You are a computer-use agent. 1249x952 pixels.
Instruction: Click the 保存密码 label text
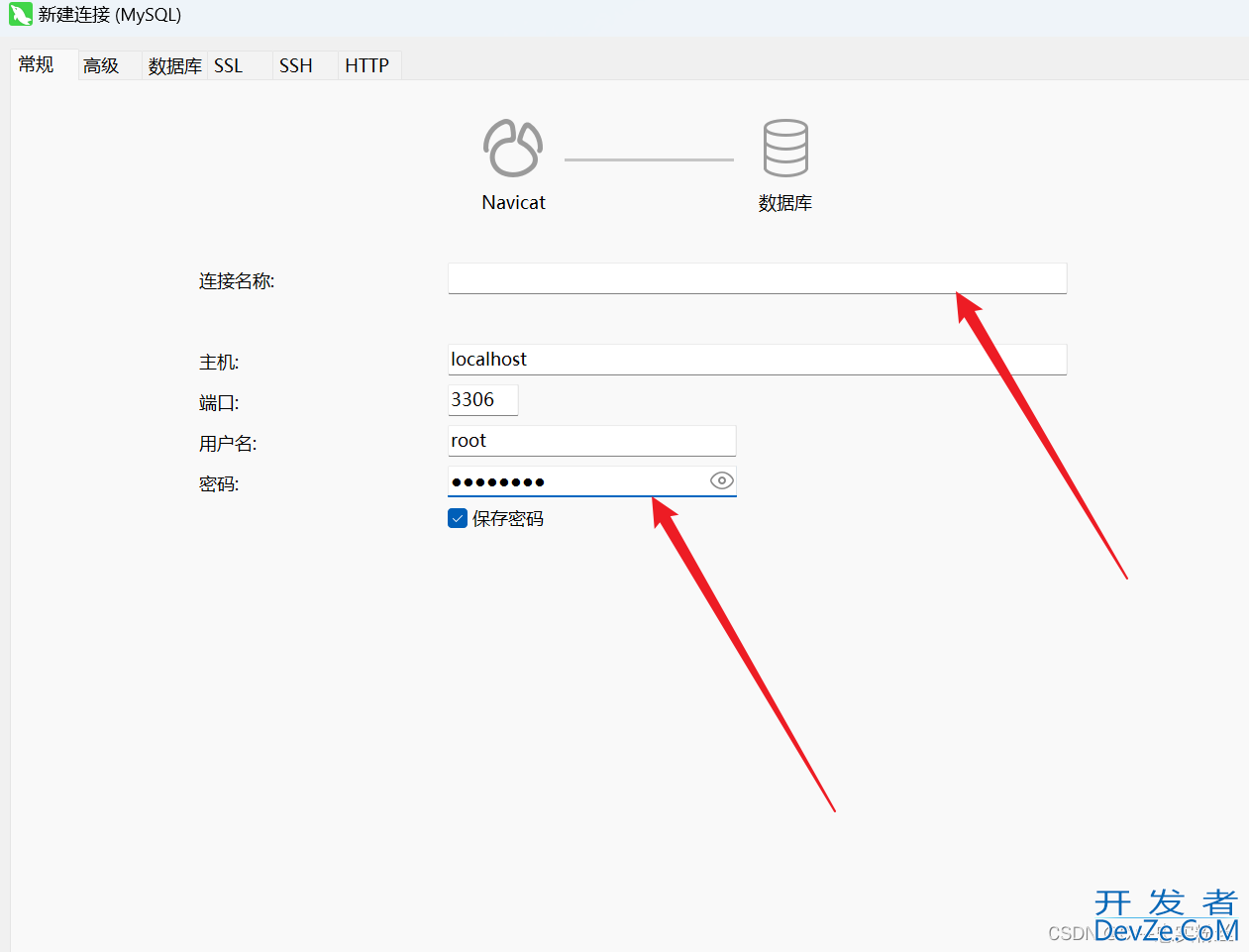508,519
